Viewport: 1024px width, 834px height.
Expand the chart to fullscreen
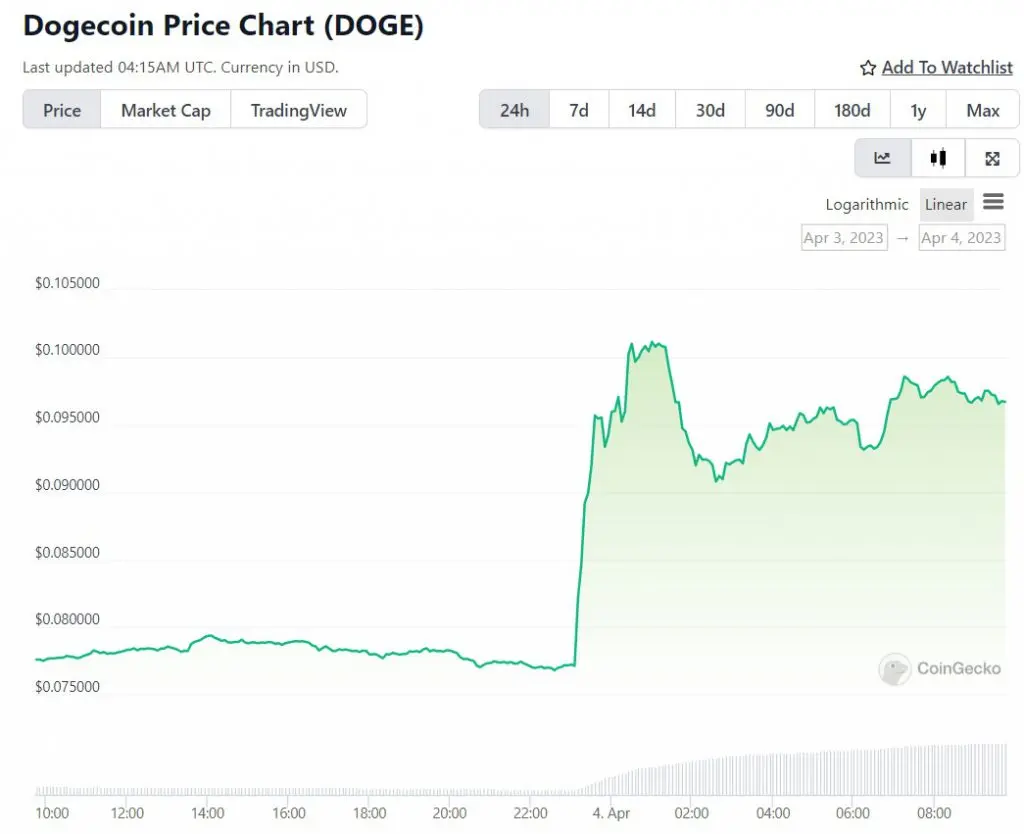click(x=992, y=157)
